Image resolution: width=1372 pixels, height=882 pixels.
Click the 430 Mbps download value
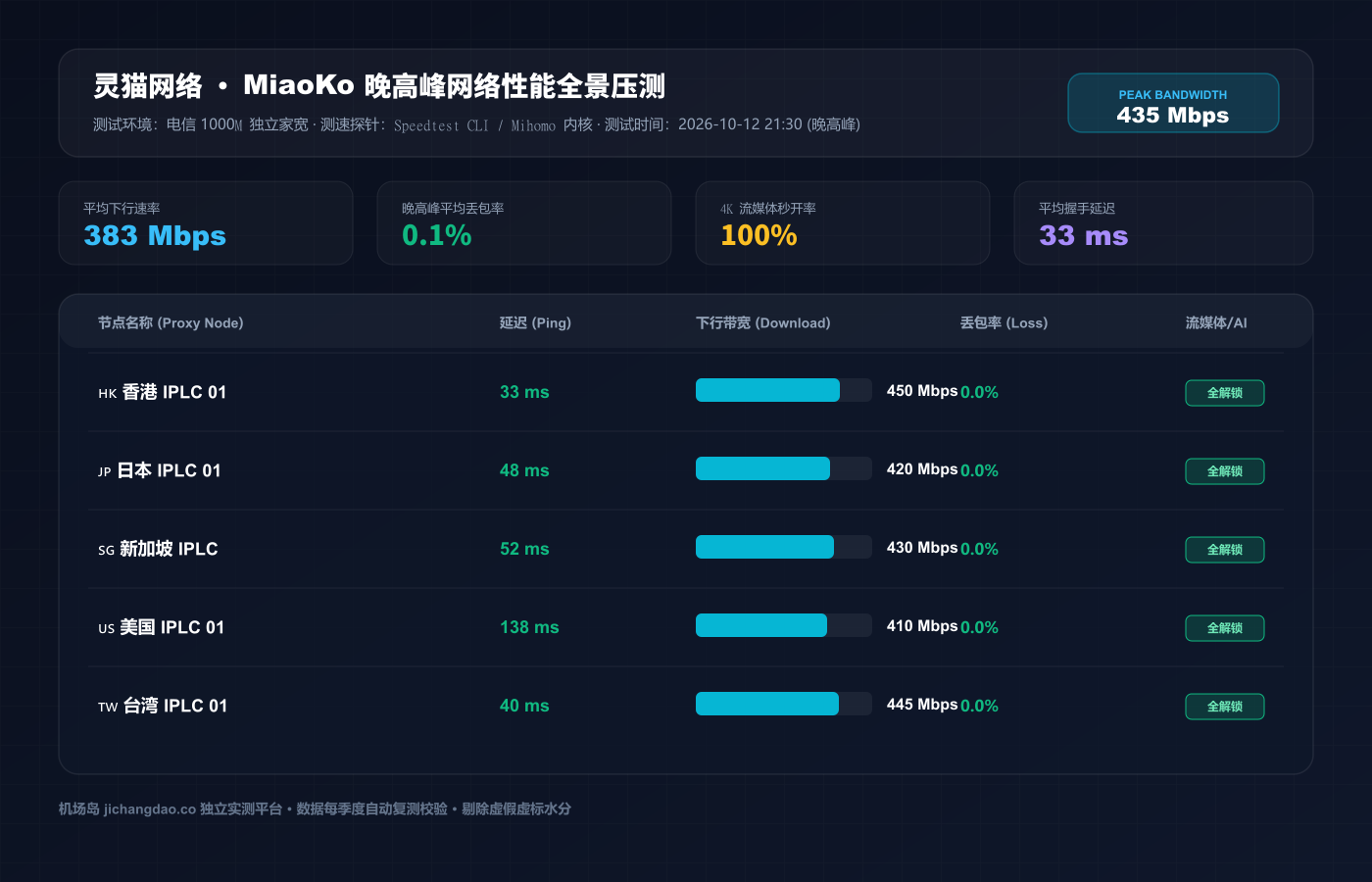point(922,548)
